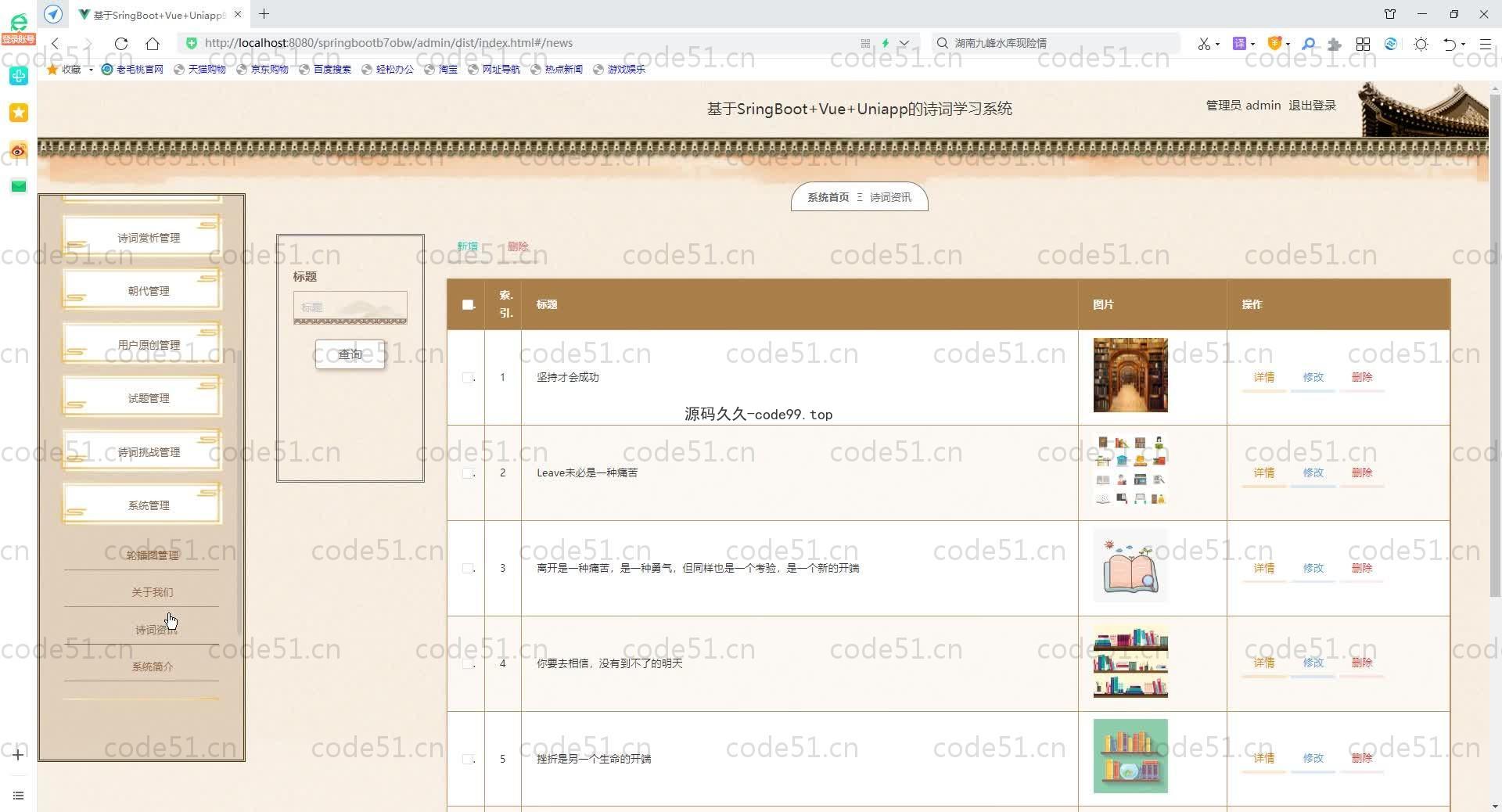Open the mail envelope sidebar icon
The width and height of the screenshot is (1502, 812).
point(19,186)
